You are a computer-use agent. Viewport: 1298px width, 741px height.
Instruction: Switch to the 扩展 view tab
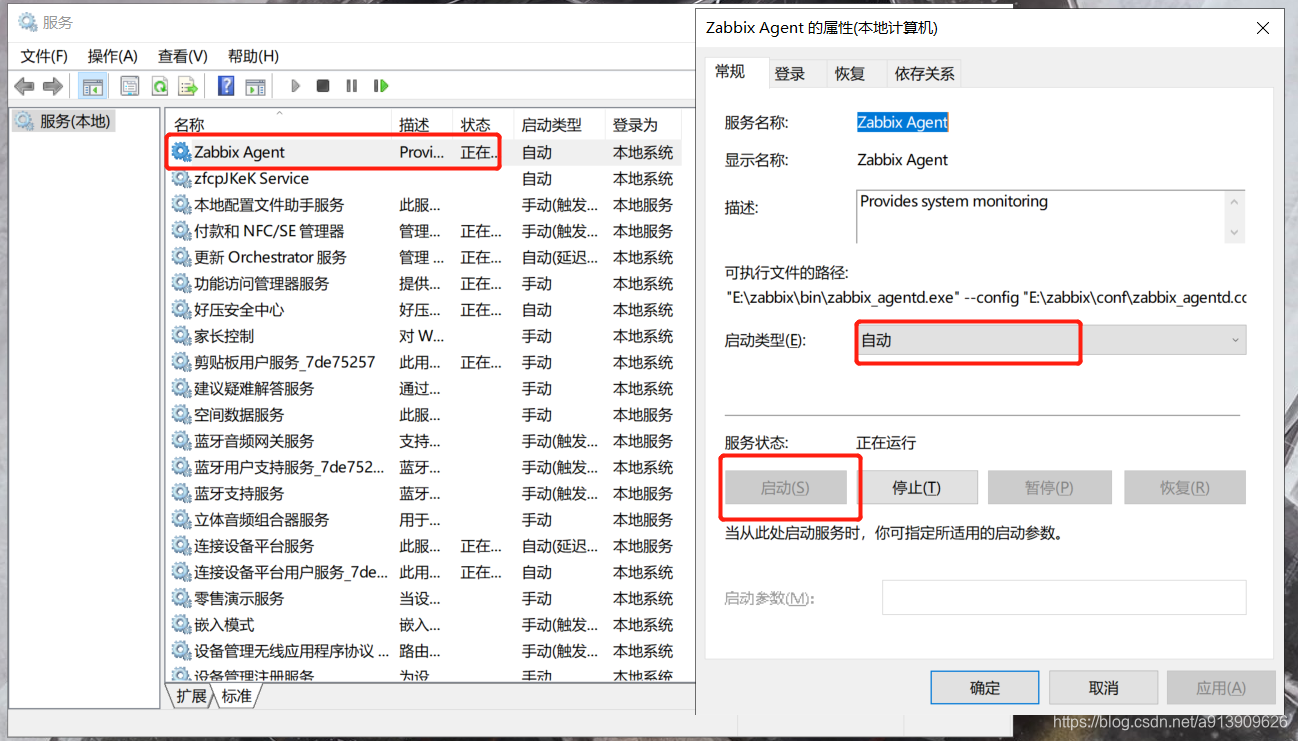coord(191,696)
